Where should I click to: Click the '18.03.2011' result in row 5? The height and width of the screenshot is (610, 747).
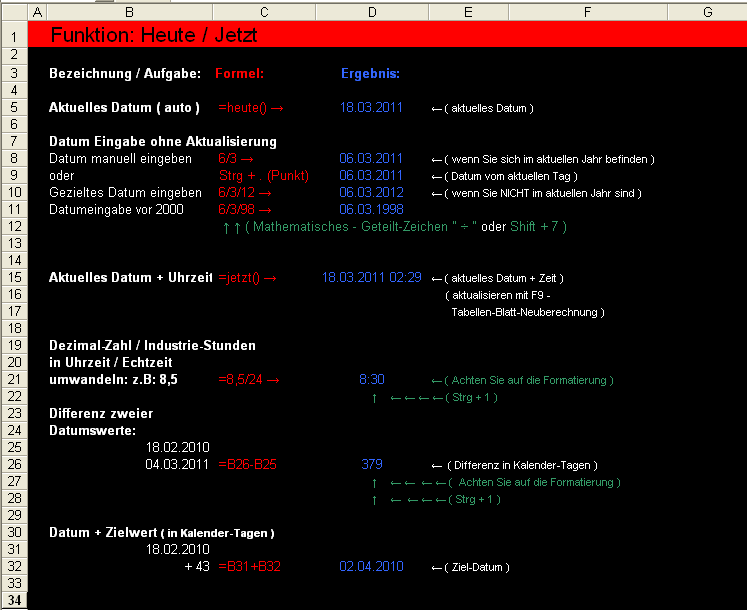tap(371, 108)
